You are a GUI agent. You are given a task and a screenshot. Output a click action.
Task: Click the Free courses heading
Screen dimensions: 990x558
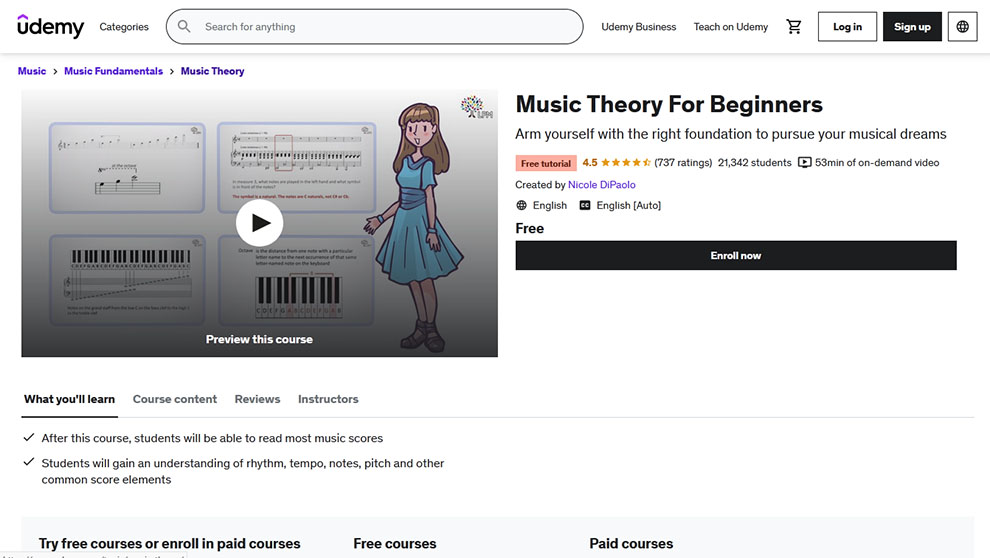click(395, 543)
